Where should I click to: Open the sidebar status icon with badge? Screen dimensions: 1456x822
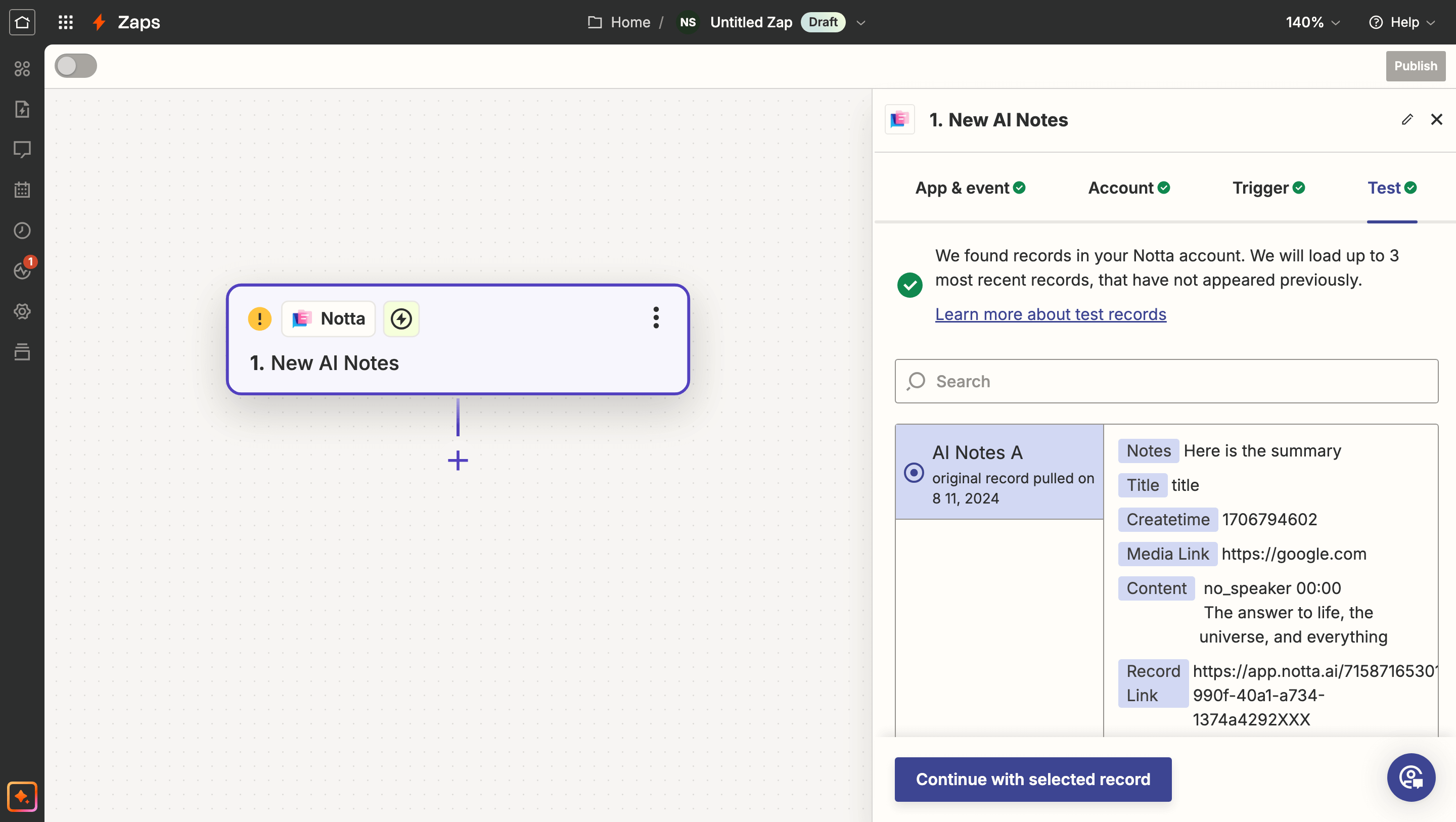coord(23,270)
